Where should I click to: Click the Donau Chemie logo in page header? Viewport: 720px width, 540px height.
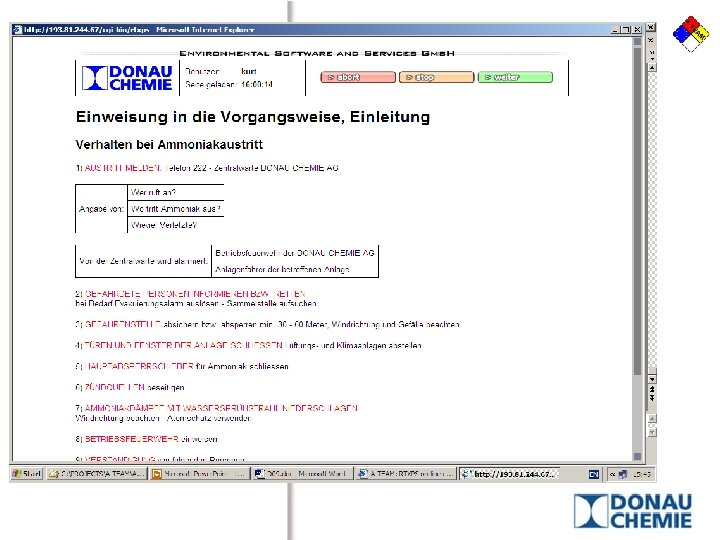[127, 78]
